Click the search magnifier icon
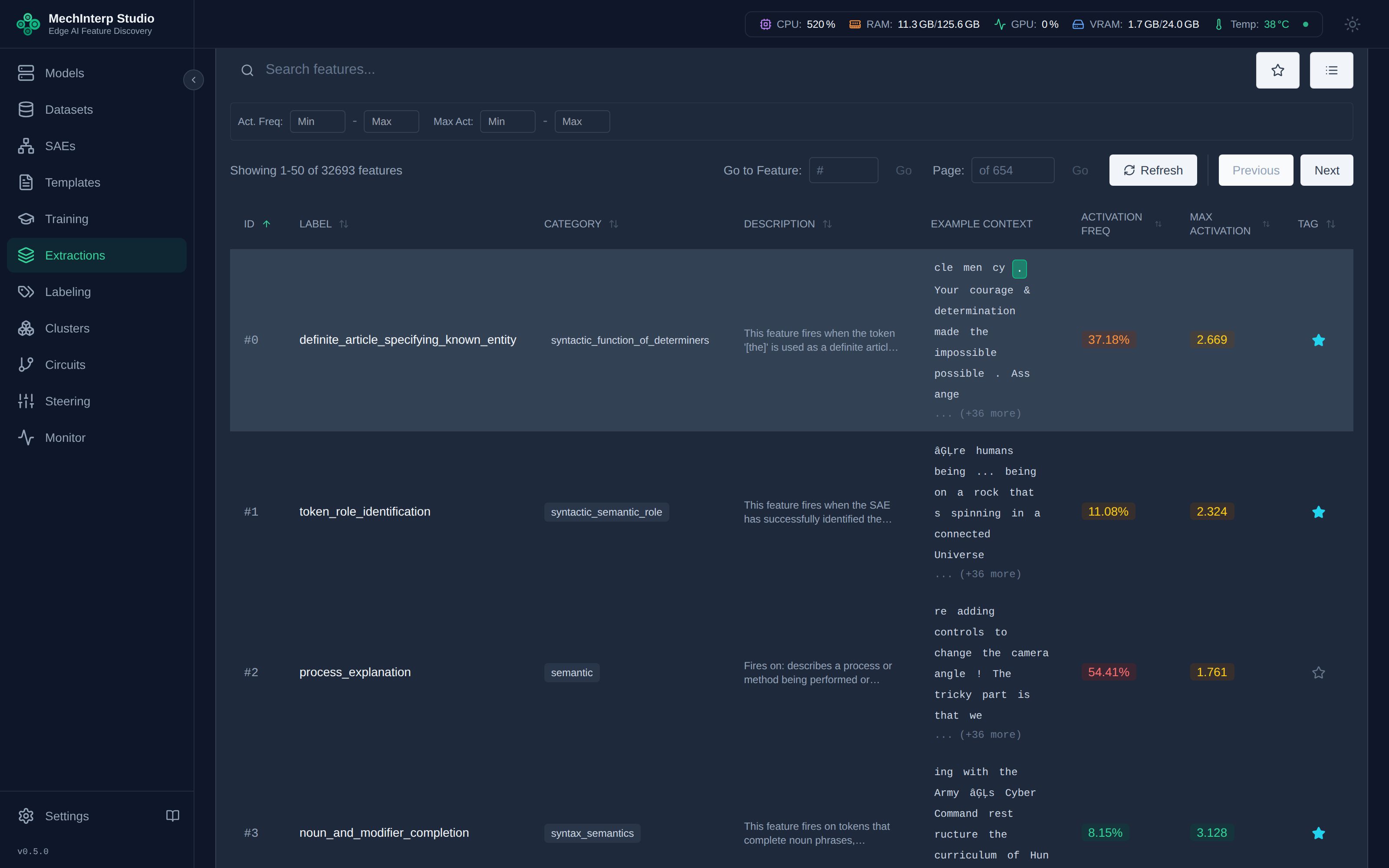This screenshot has height=868, width=1389. click(247, 70)
